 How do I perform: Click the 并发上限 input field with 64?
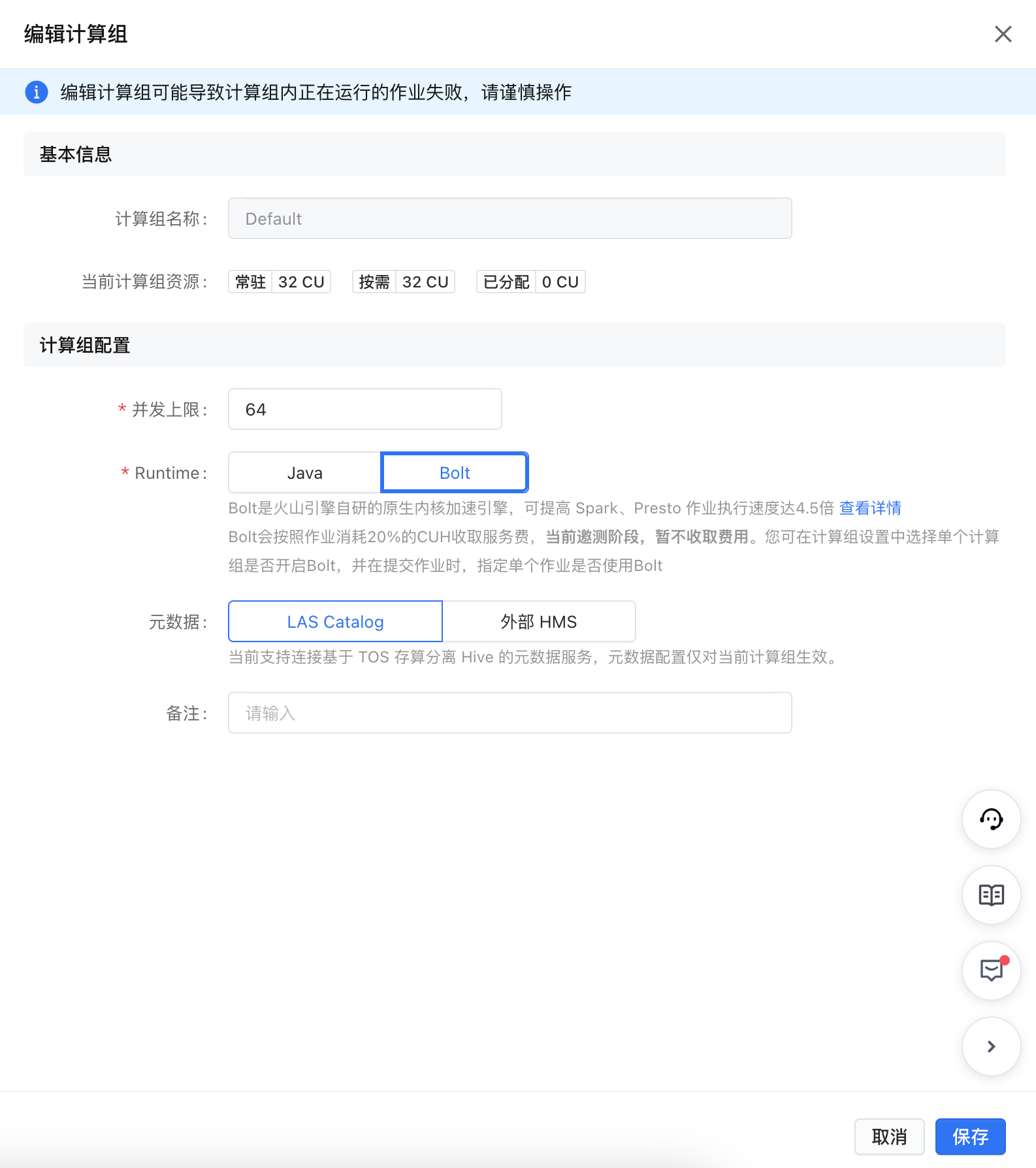pyautogui.click(x=365, y=409)
